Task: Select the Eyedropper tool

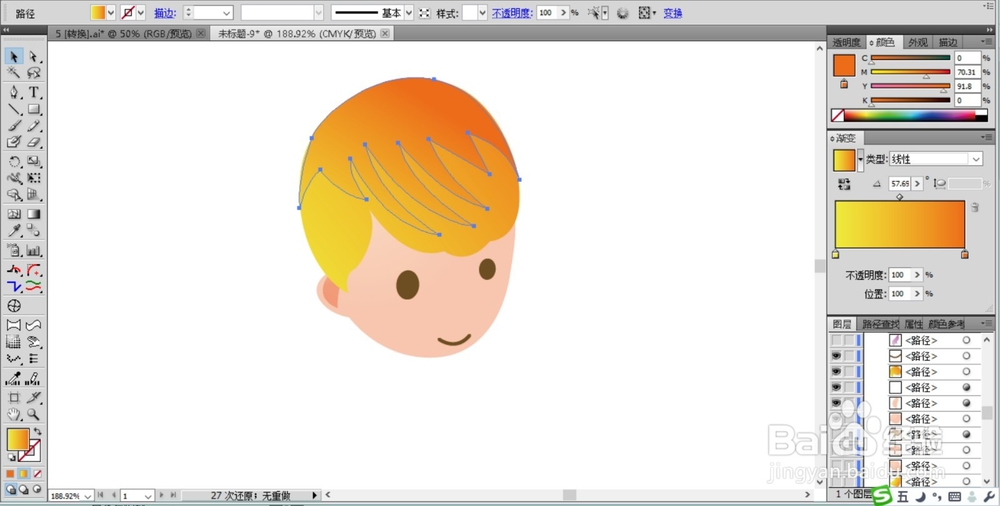Action: (13, 231)
